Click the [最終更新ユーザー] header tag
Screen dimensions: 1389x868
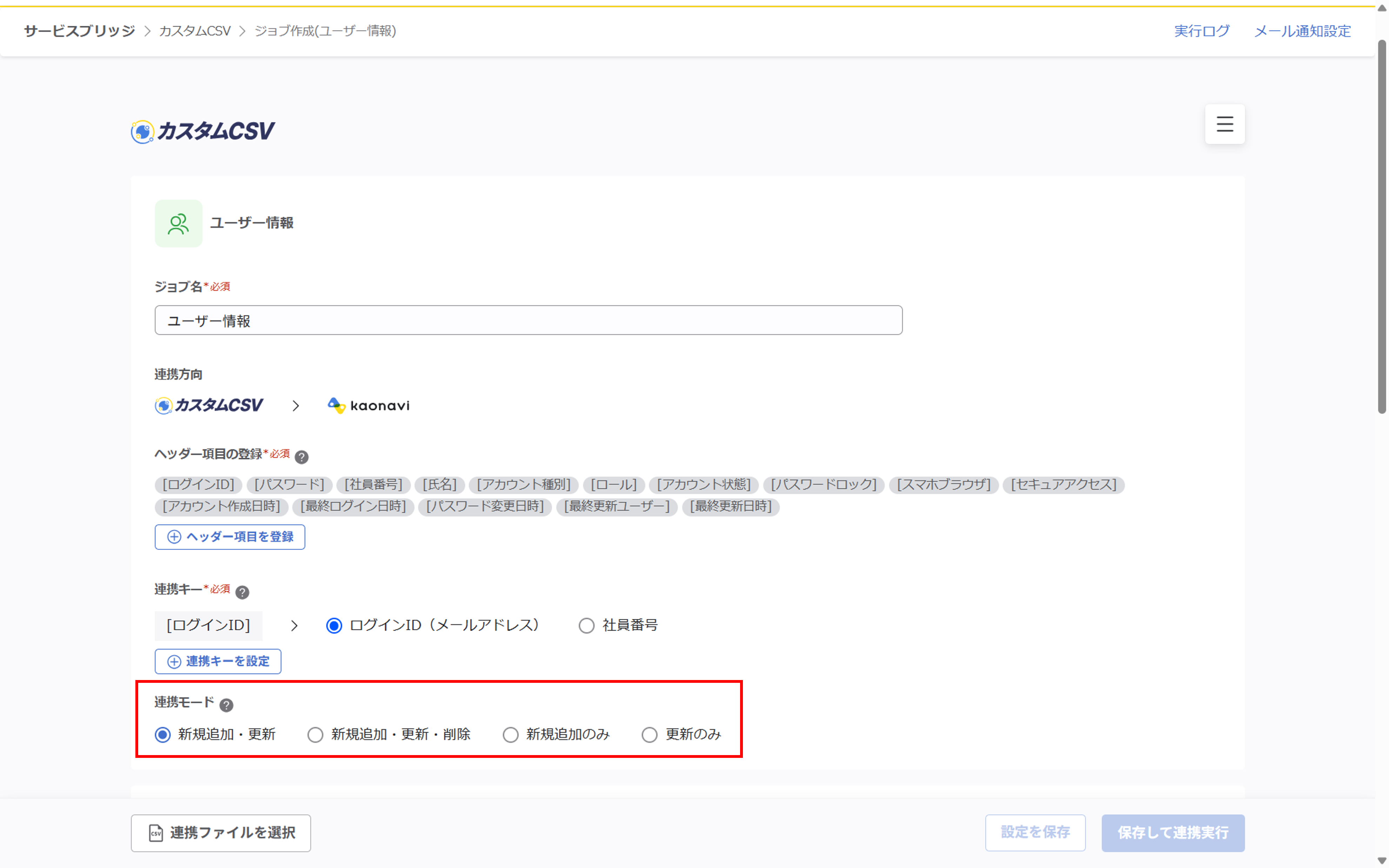click(617, 507)
